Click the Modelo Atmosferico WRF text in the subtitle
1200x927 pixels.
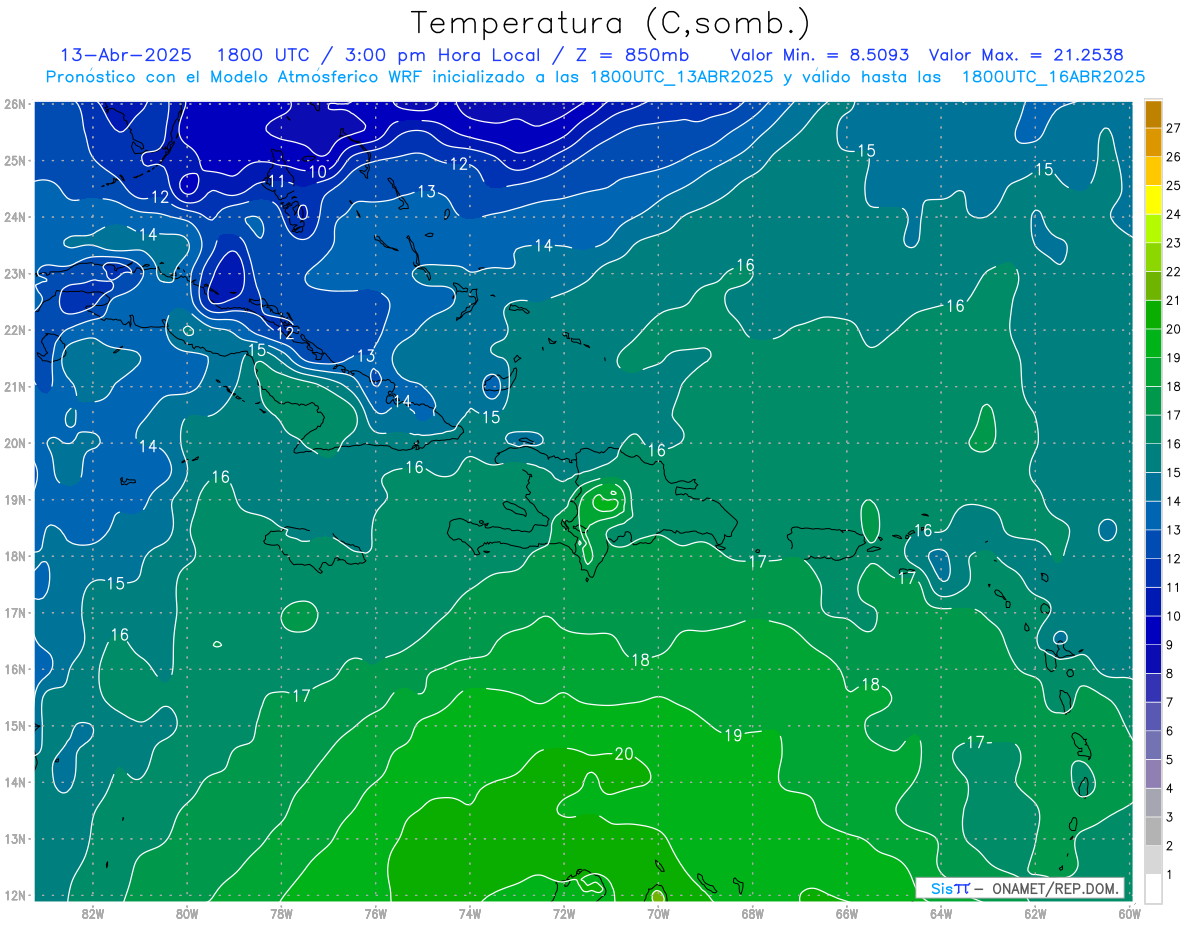tap(310, 77)
